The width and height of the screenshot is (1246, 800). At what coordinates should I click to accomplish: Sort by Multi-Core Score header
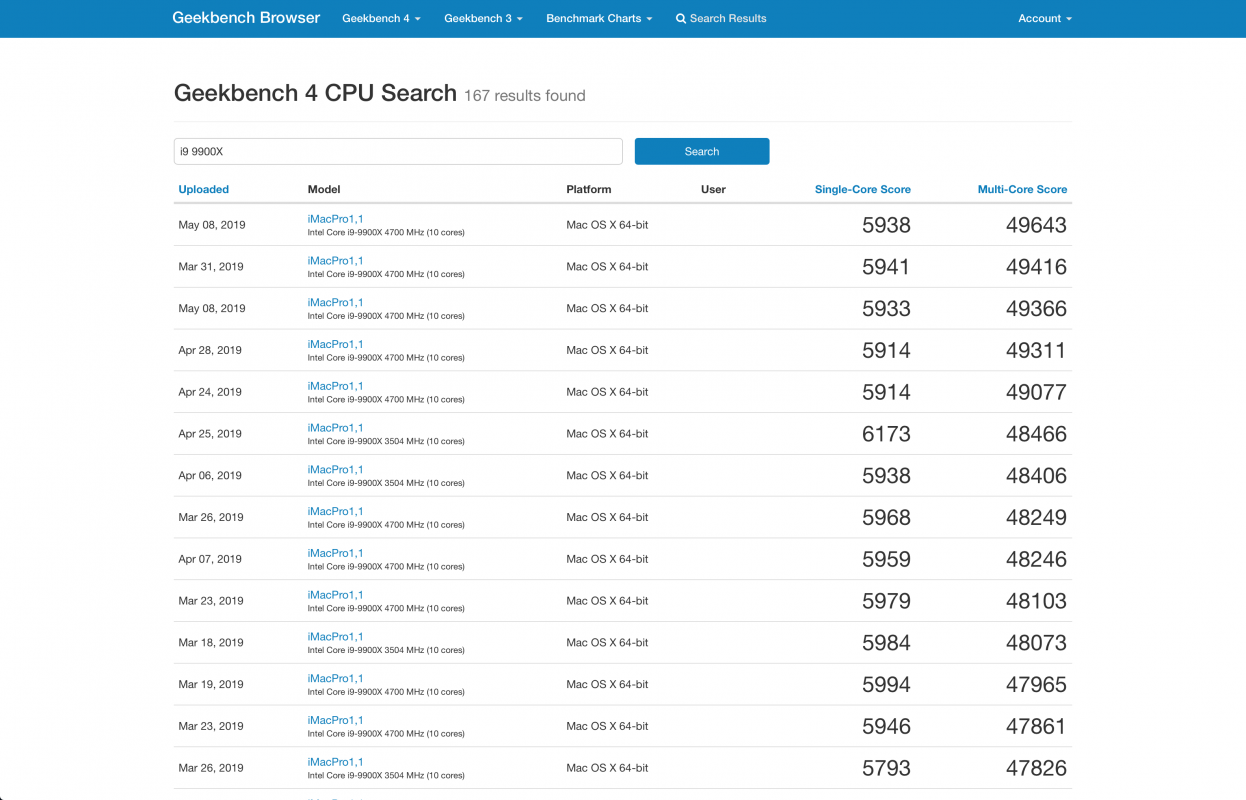1022,189
